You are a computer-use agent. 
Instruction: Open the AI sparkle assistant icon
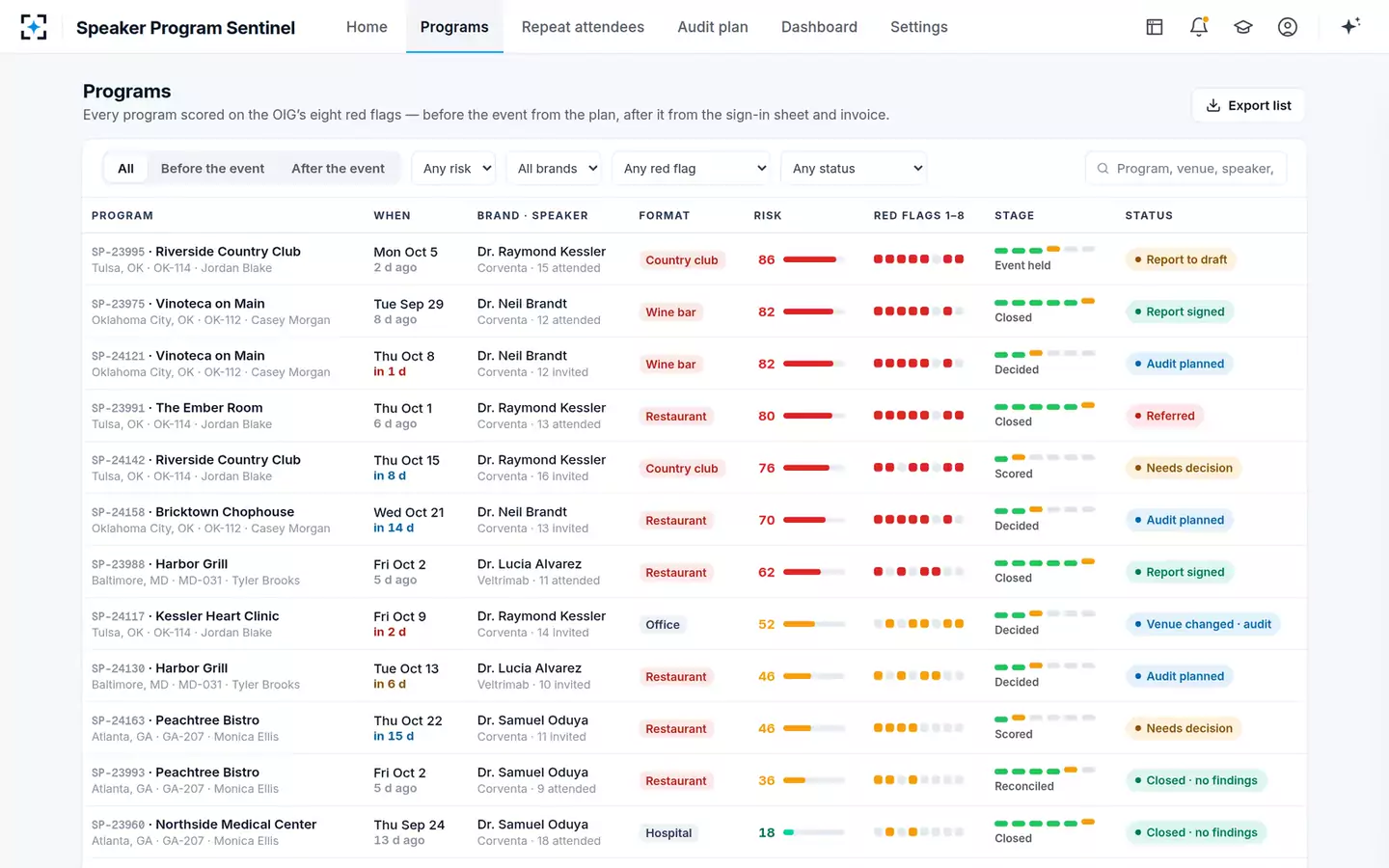coord(1350,26)
